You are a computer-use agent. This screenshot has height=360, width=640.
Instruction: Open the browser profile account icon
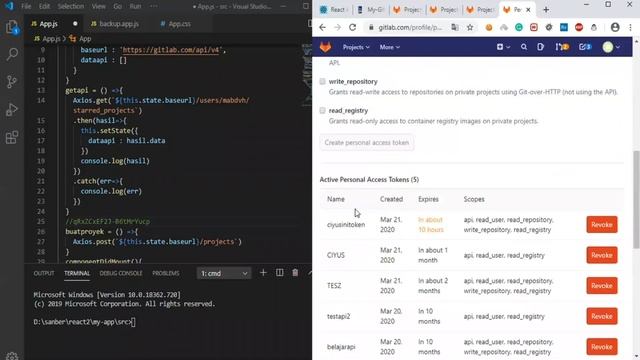[x=615, y=27]
